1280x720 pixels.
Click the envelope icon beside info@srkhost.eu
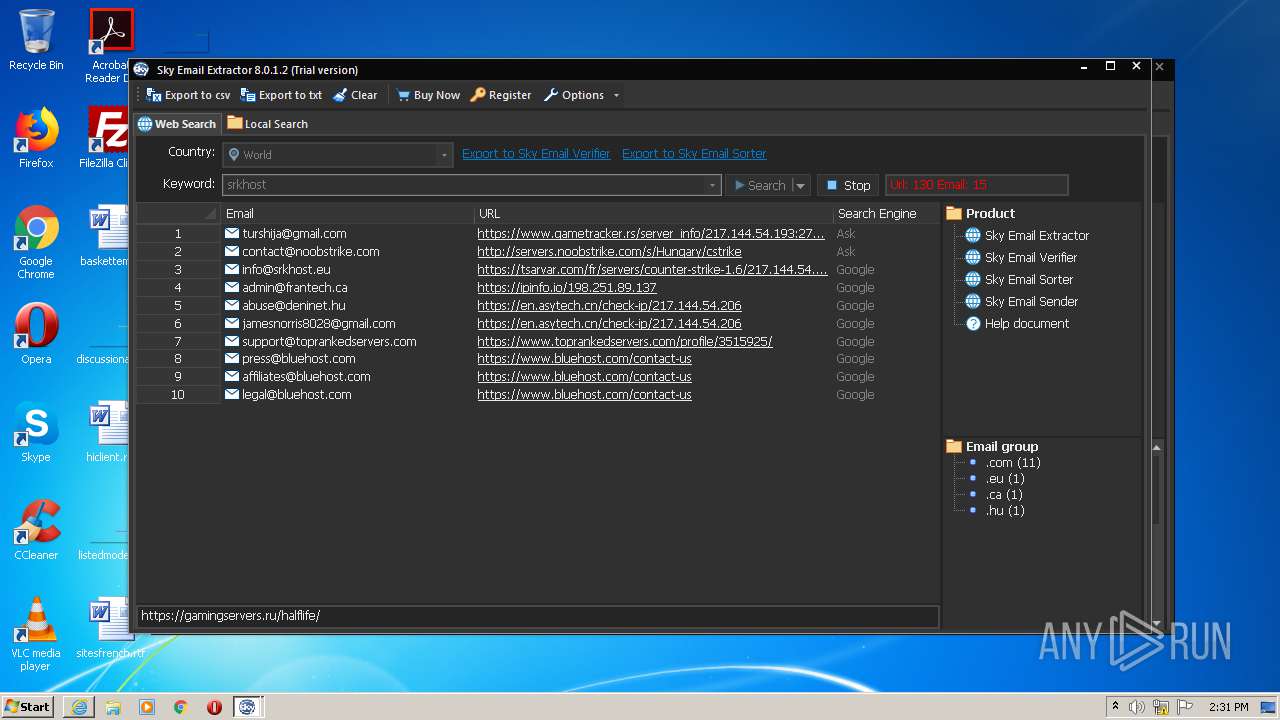point(232,269)
